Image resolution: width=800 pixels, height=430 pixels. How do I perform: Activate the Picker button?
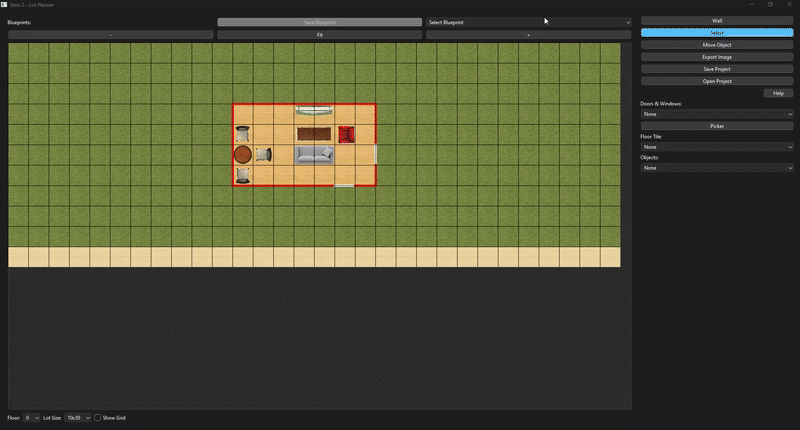coord(717,126)
